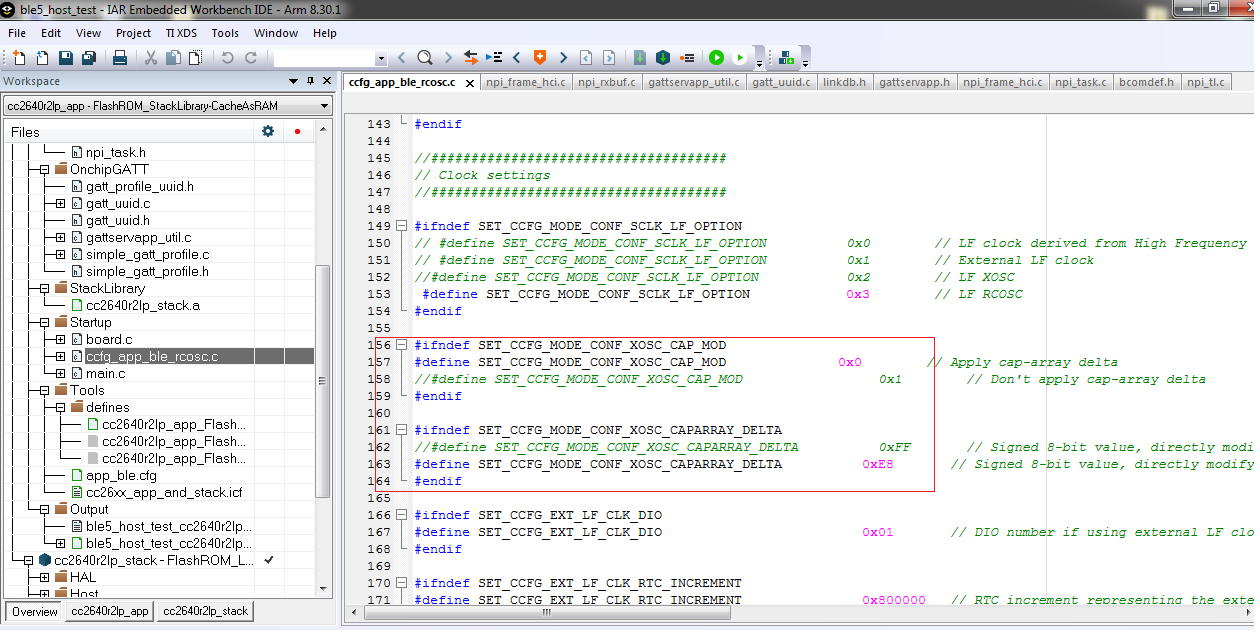
Task: Click the Make build icon
Action: pyautogui.click(x=663, y=58)
